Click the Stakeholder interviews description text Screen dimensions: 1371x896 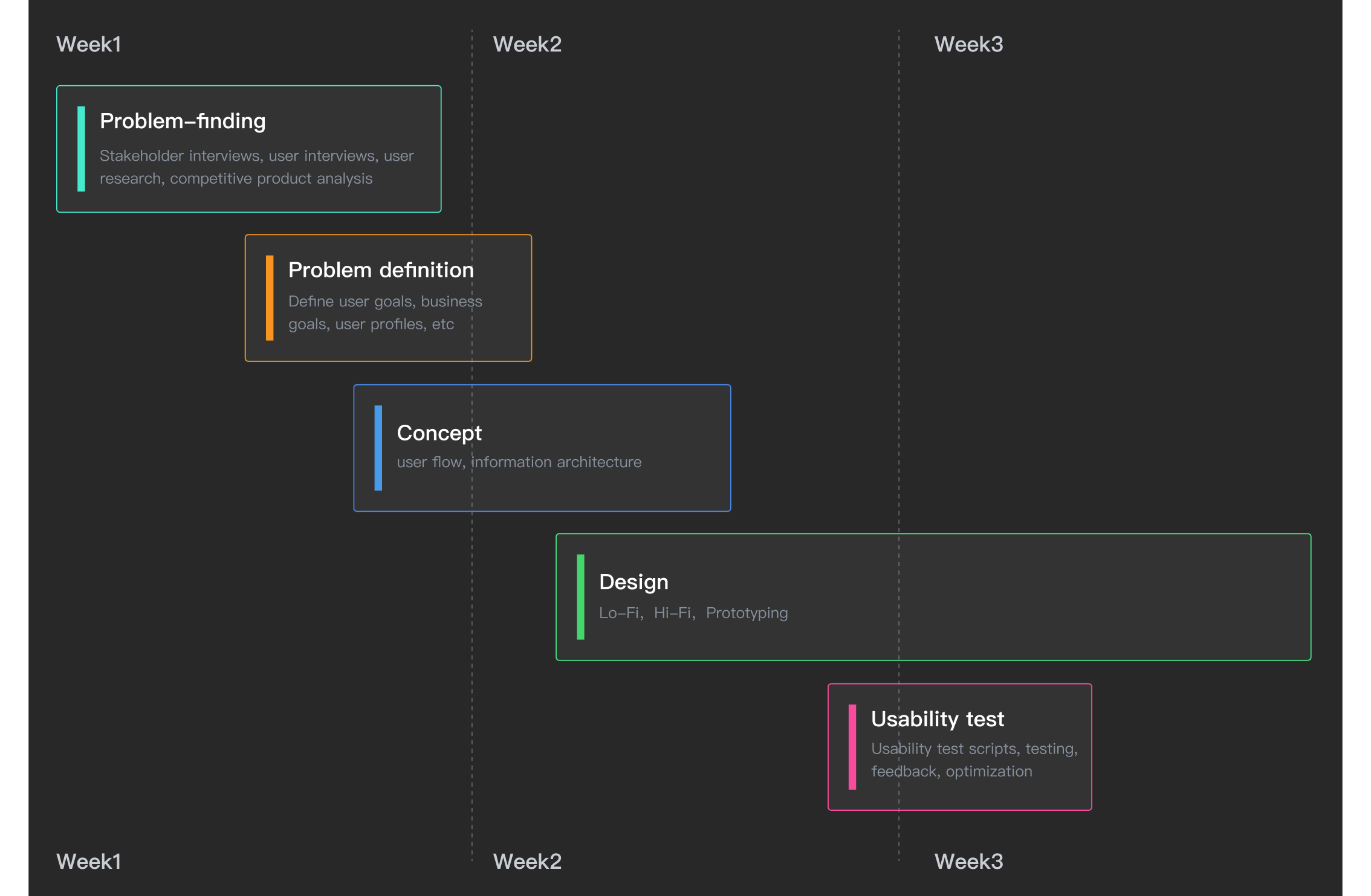point(257,167)
